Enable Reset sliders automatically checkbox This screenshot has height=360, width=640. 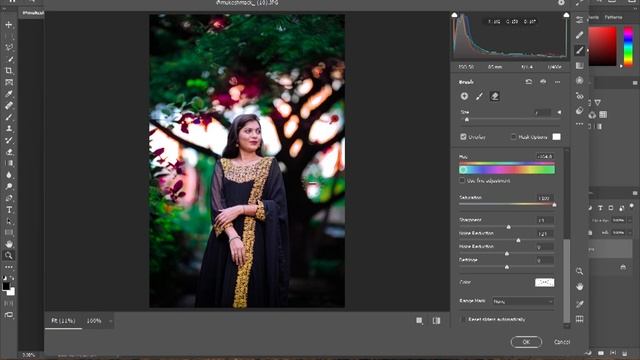[x=462, y=319]
